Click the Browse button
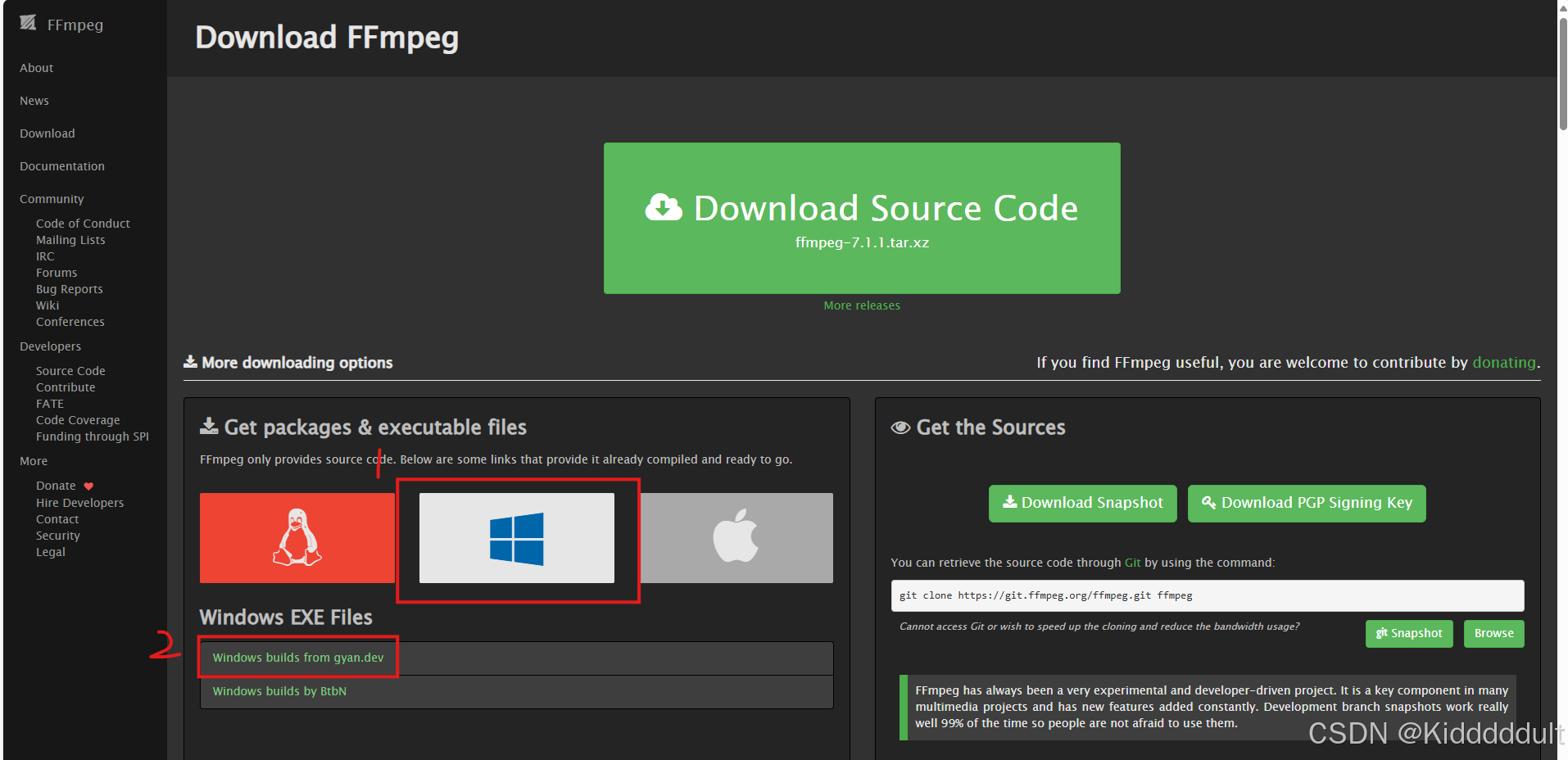Screen dimensions: 1568x760 [x=1494, y=633]
